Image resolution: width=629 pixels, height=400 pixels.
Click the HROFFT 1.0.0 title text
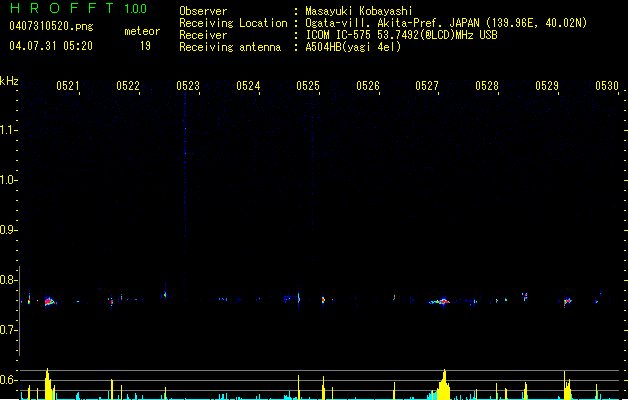click(79, 8)
